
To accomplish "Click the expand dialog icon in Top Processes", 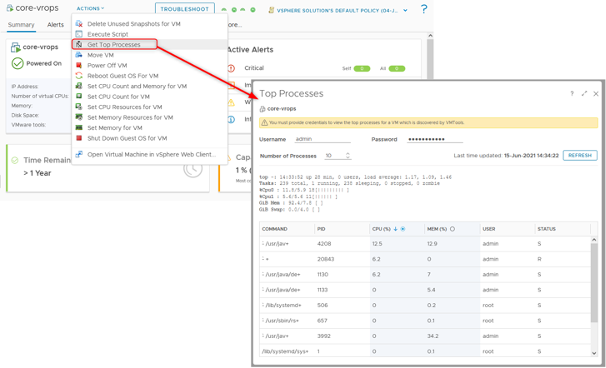I will [x=584, y=94].
